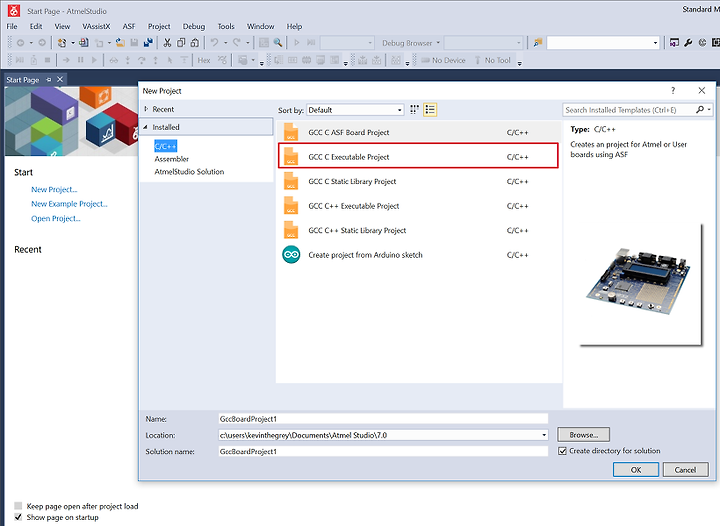Select the Assembler category
720x526 pixels.
click(x=172, y=159)
